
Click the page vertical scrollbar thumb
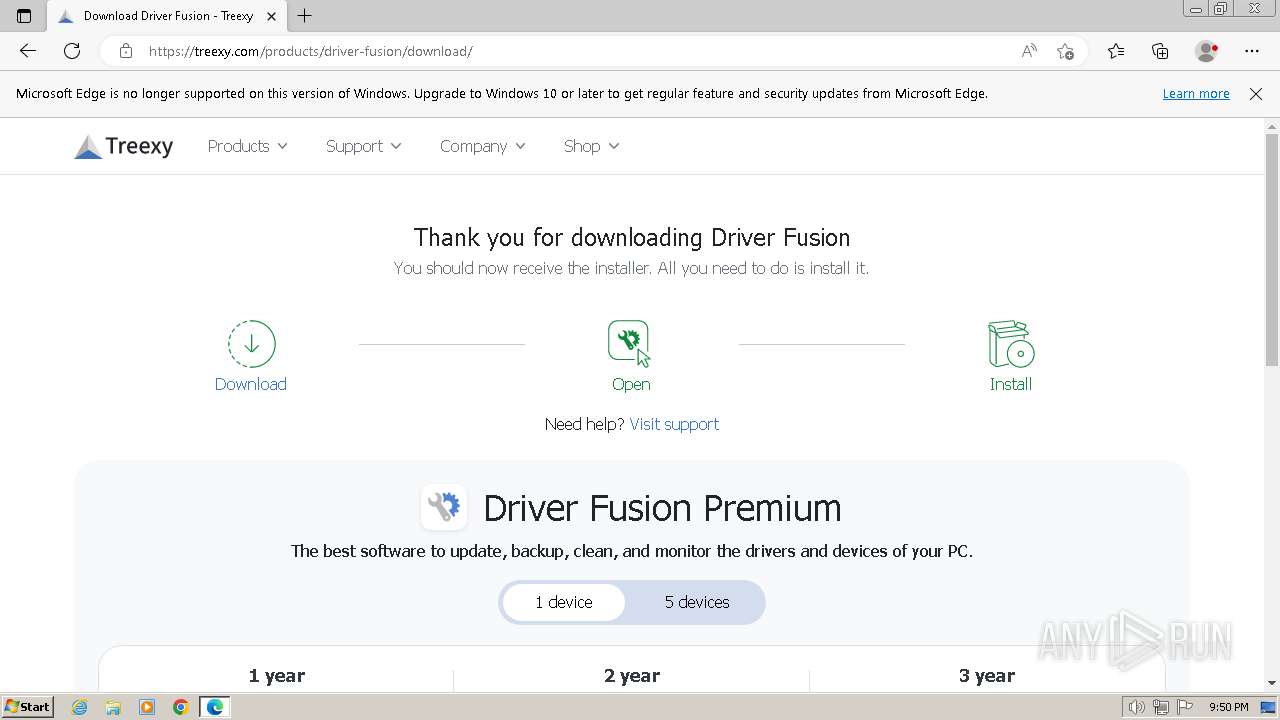[1272, 250]
